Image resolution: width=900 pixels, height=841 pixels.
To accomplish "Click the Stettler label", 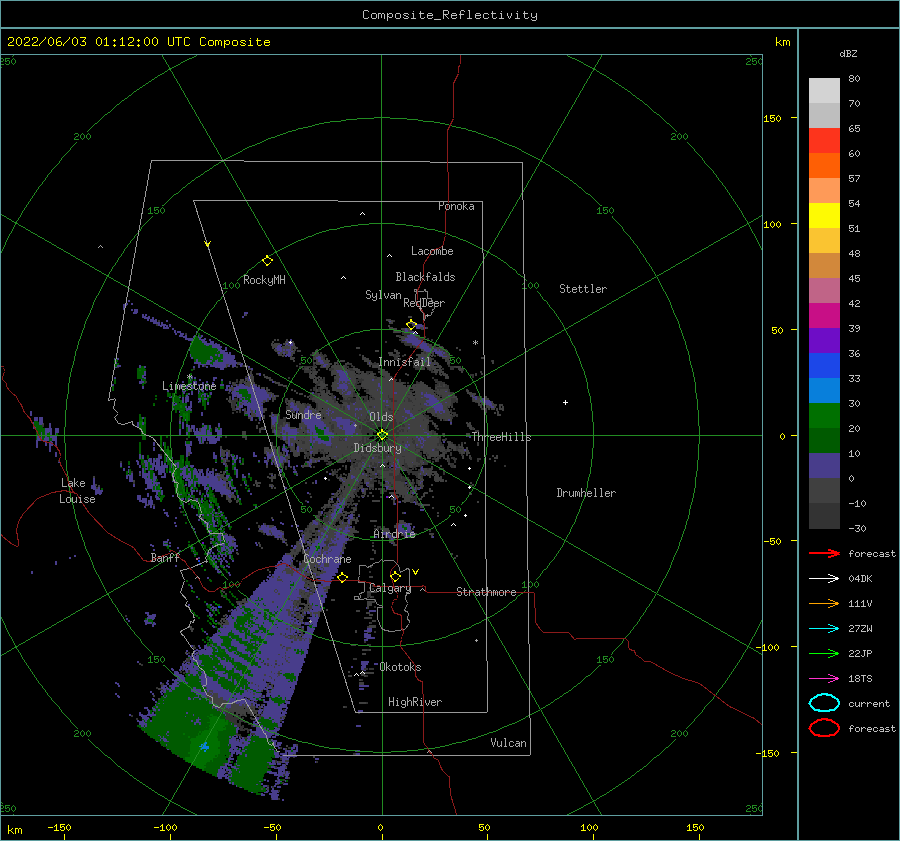I will click(583, 289).
